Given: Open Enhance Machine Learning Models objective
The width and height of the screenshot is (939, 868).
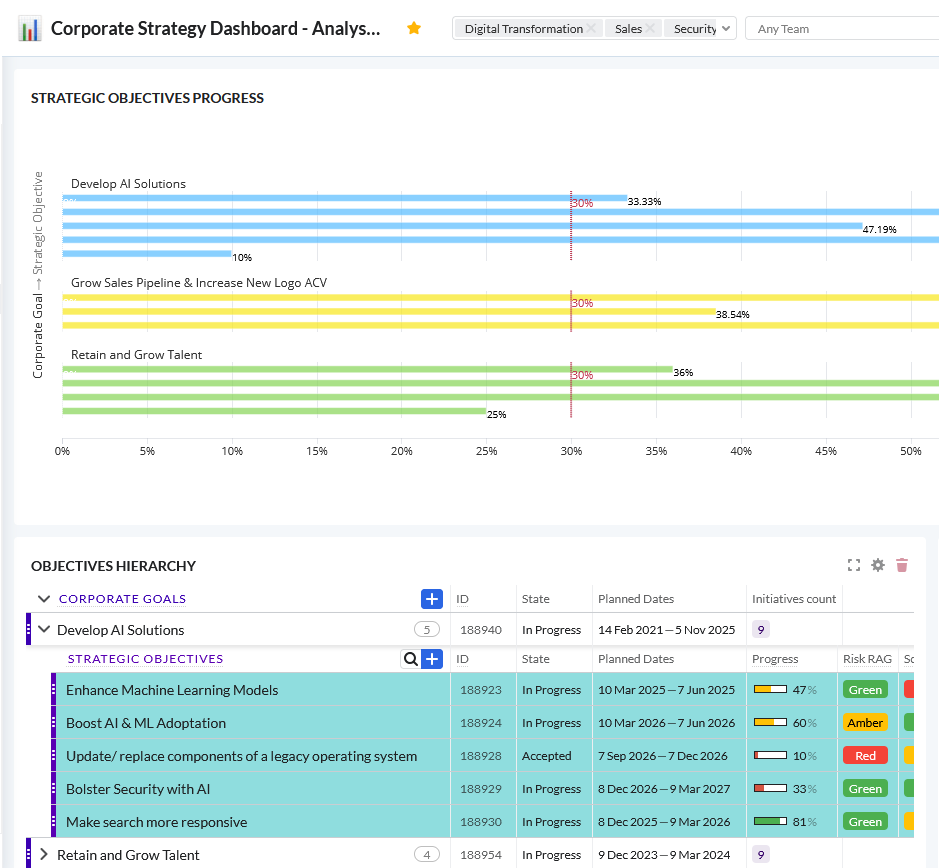Looking at the screenshot, I should click(x=172, y=690).
